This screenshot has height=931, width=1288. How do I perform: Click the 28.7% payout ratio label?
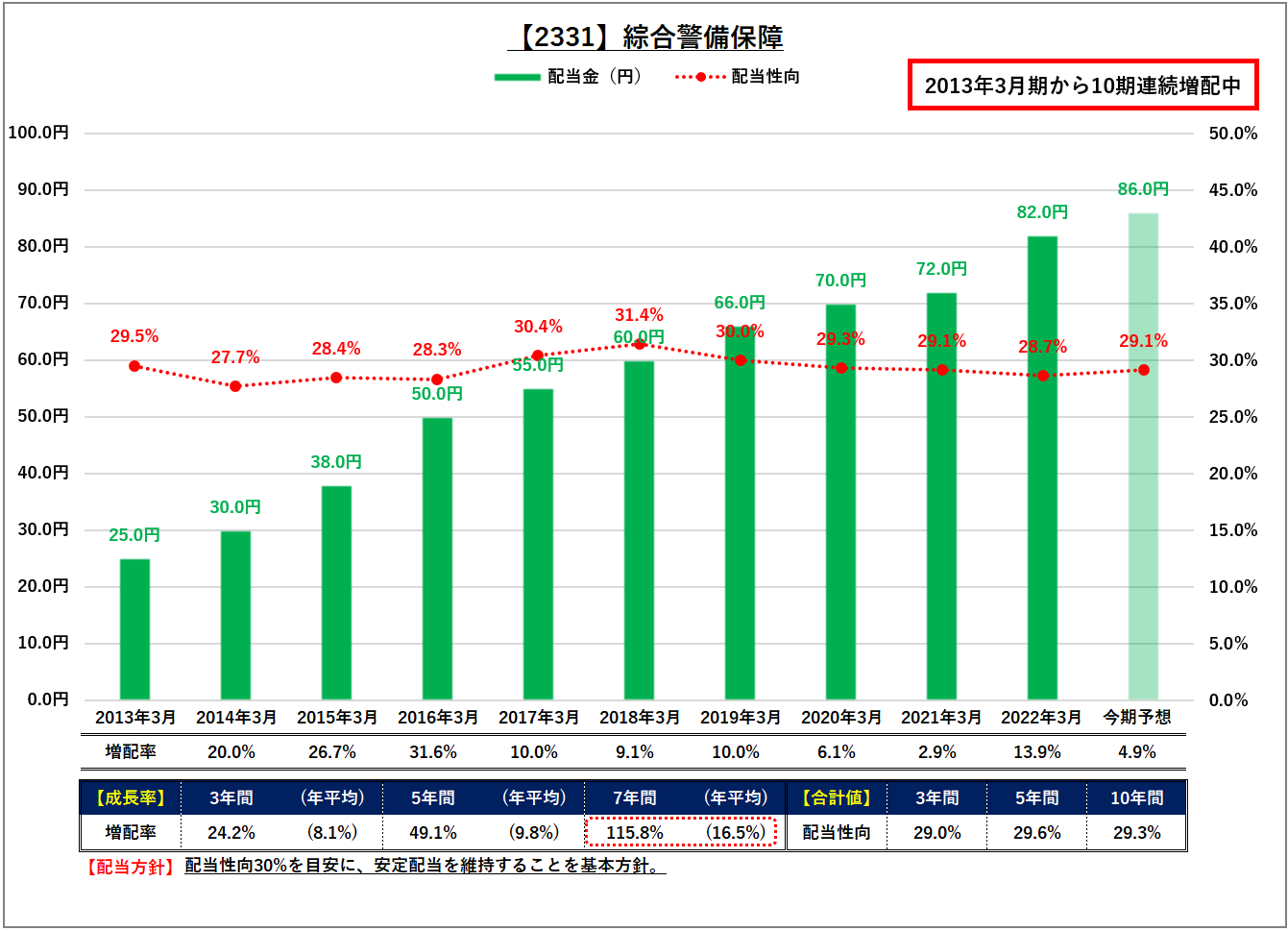pyautogui.click(x=1042, y=347)
